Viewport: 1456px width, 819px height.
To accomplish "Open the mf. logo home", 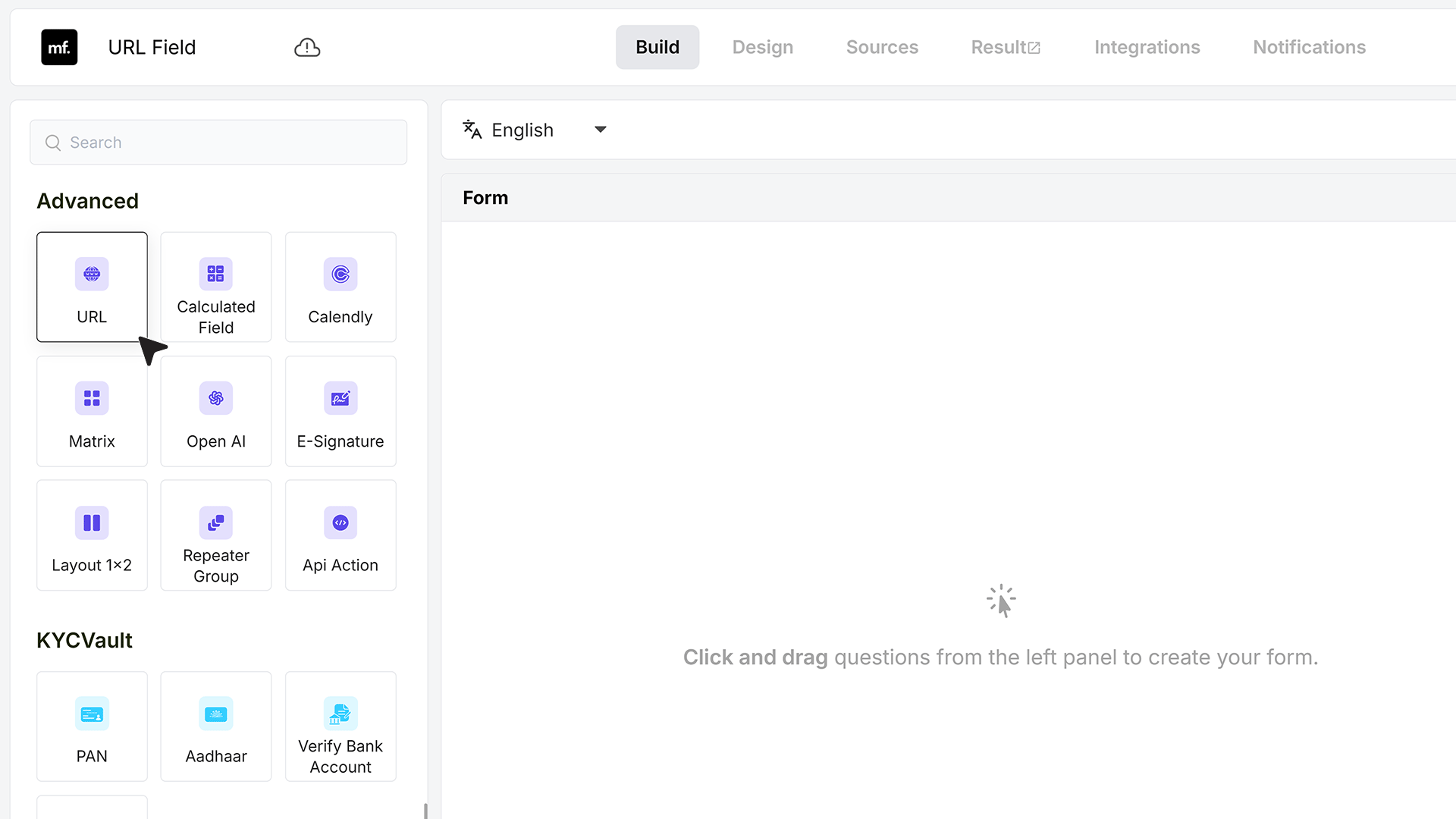I will [x=59, y=47].
